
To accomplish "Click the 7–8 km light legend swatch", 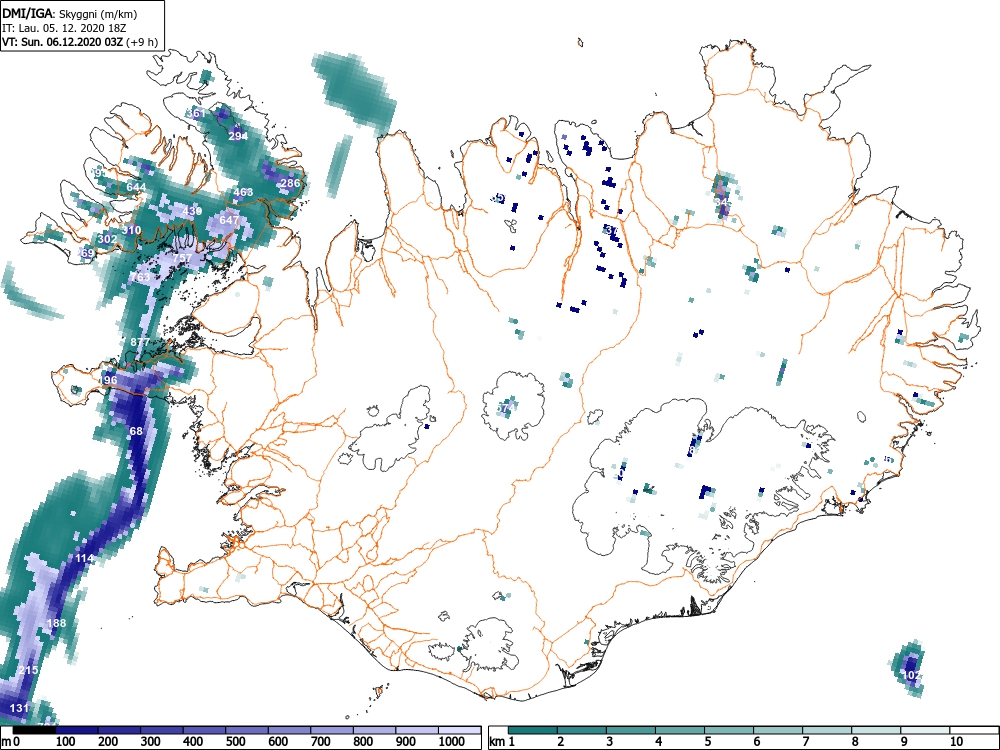I will [x=827, y=730].
